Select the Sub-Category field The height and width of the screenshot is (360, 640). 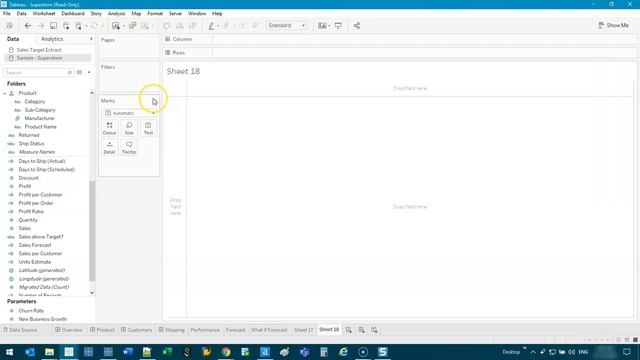point(40,110)
